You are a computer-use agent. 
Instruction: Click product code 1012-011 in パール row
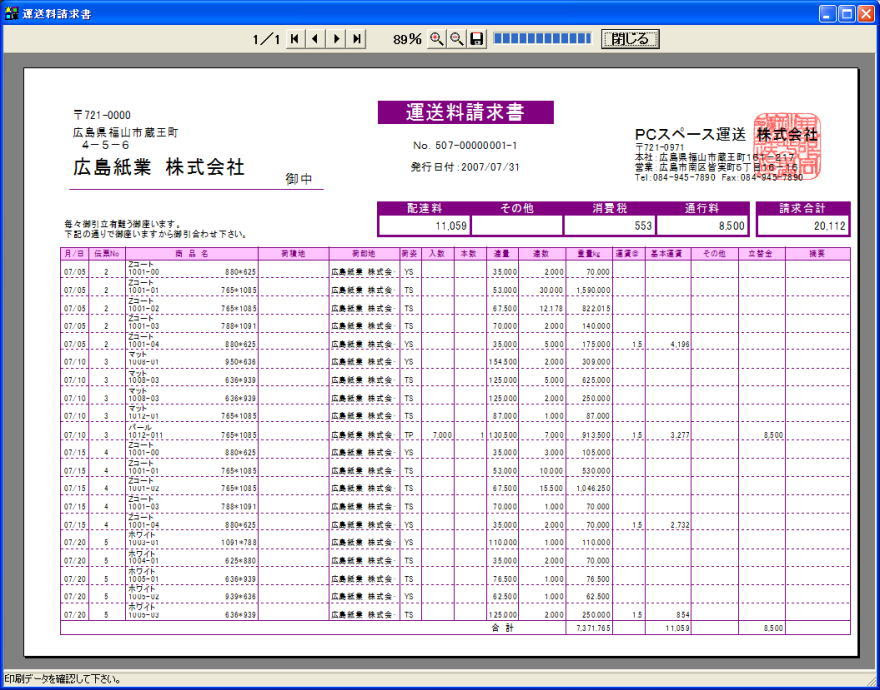coord(145,435)
